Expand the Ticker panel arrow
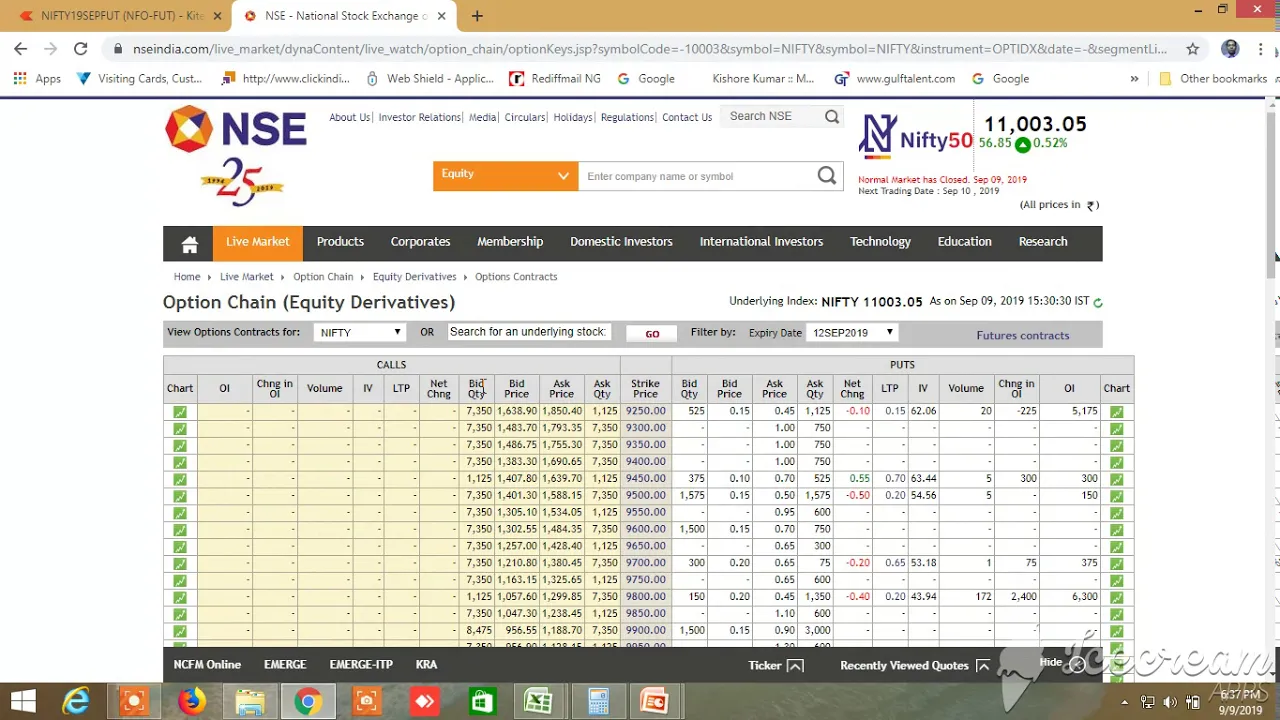Viewport: 1280px width, 720px height. pos(795,665)
